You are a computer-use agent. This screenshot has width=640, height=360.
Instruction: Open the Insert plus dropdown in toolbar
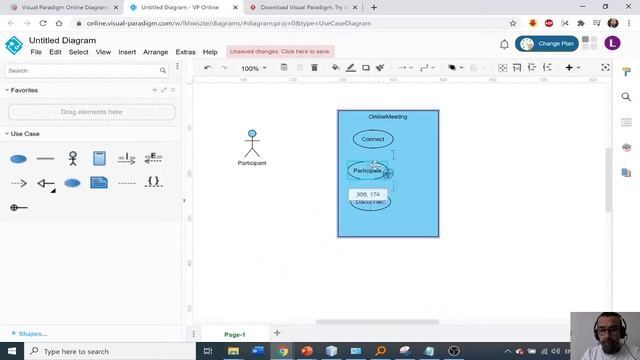tap(572, 68)
